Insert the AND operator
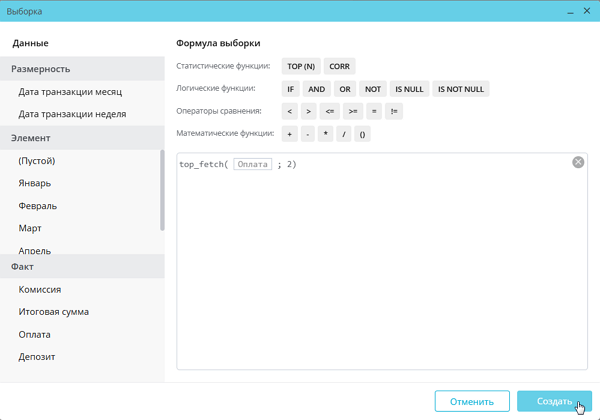600x420 pixels. pos(317,89)
